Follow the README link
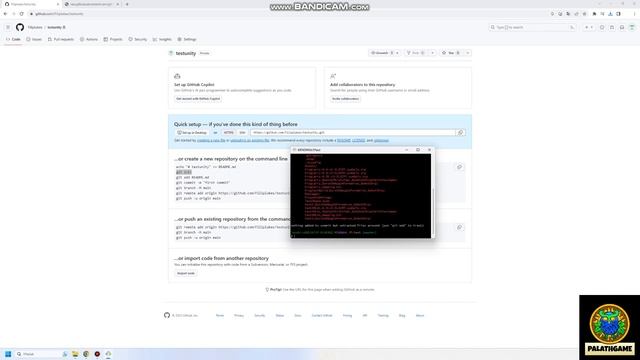 pos(344,140)
